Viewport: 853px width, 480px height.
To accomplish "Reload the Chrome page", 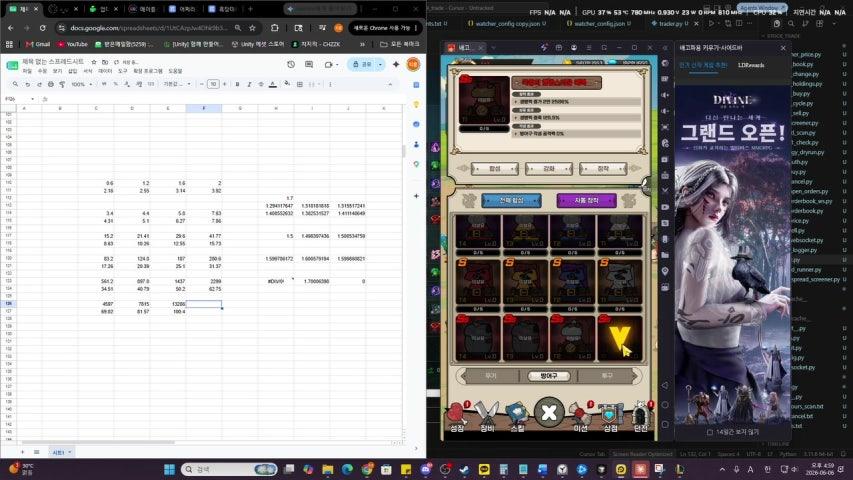I will click(42, 28).
